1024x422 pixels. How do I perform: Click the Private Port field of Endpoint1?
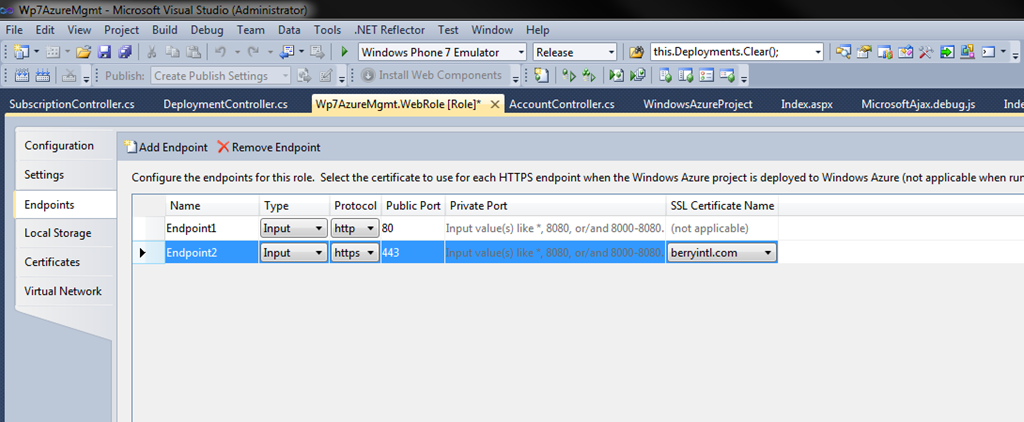(x=555, y=229)
